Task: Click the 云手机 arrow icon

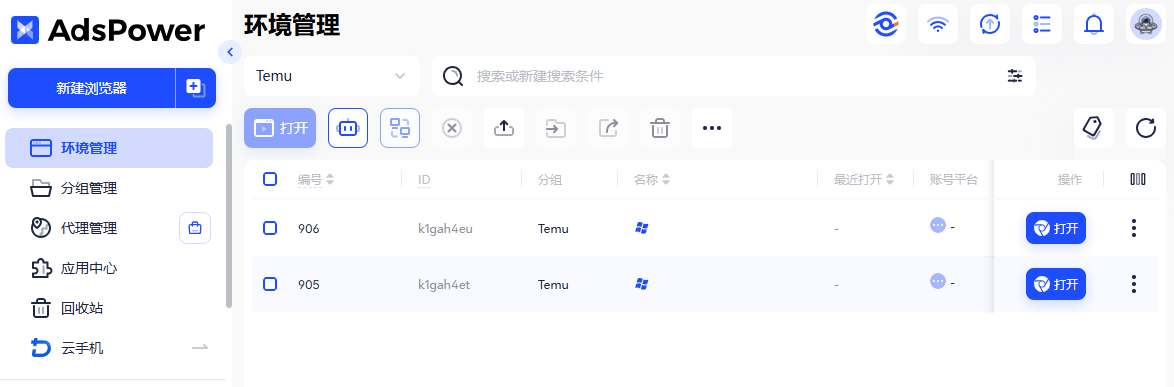Action: (199, 348)
